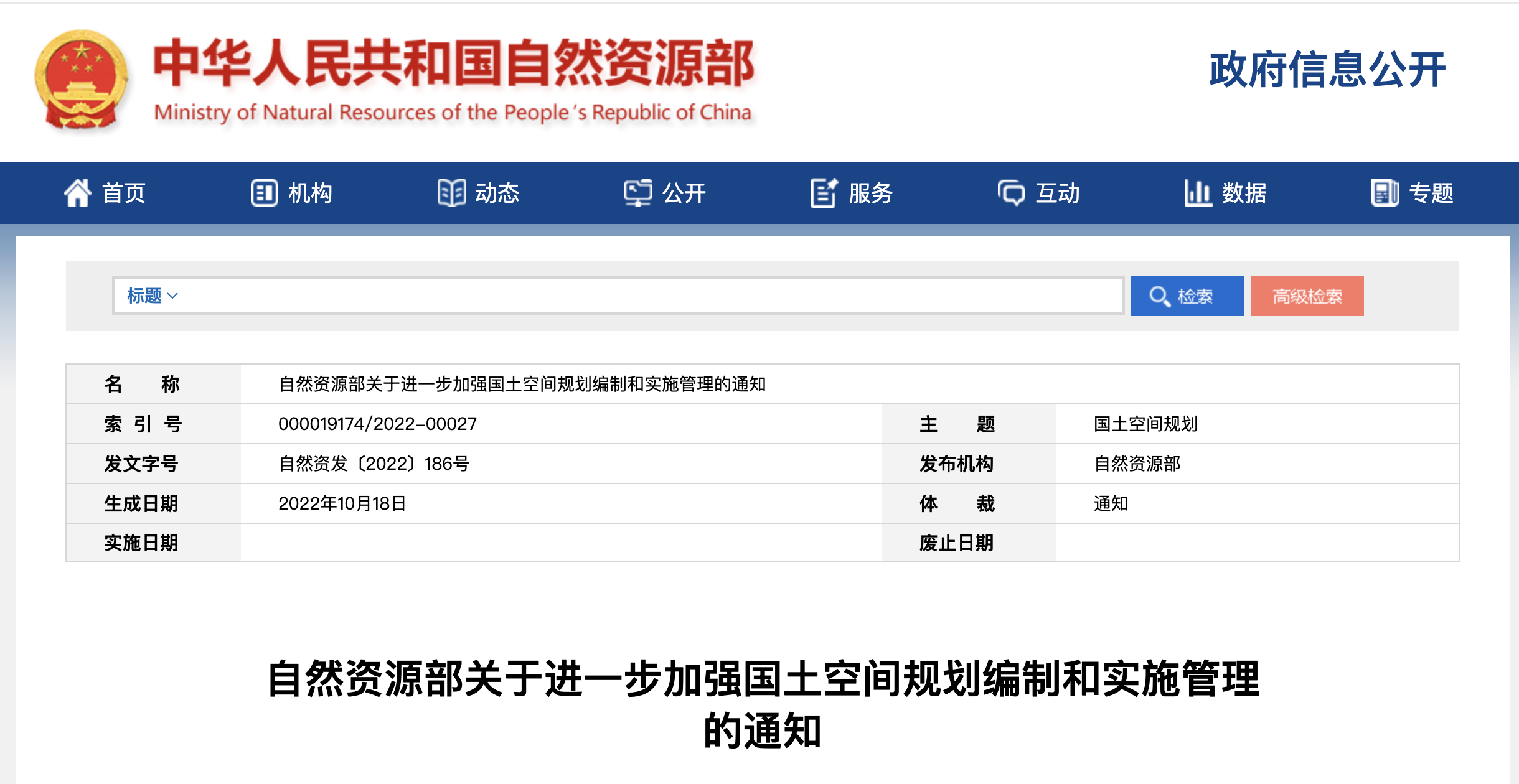Open the 互动 menu item
The height and width of the screenshot is (784, 1519).
(x=1058, y=193)
